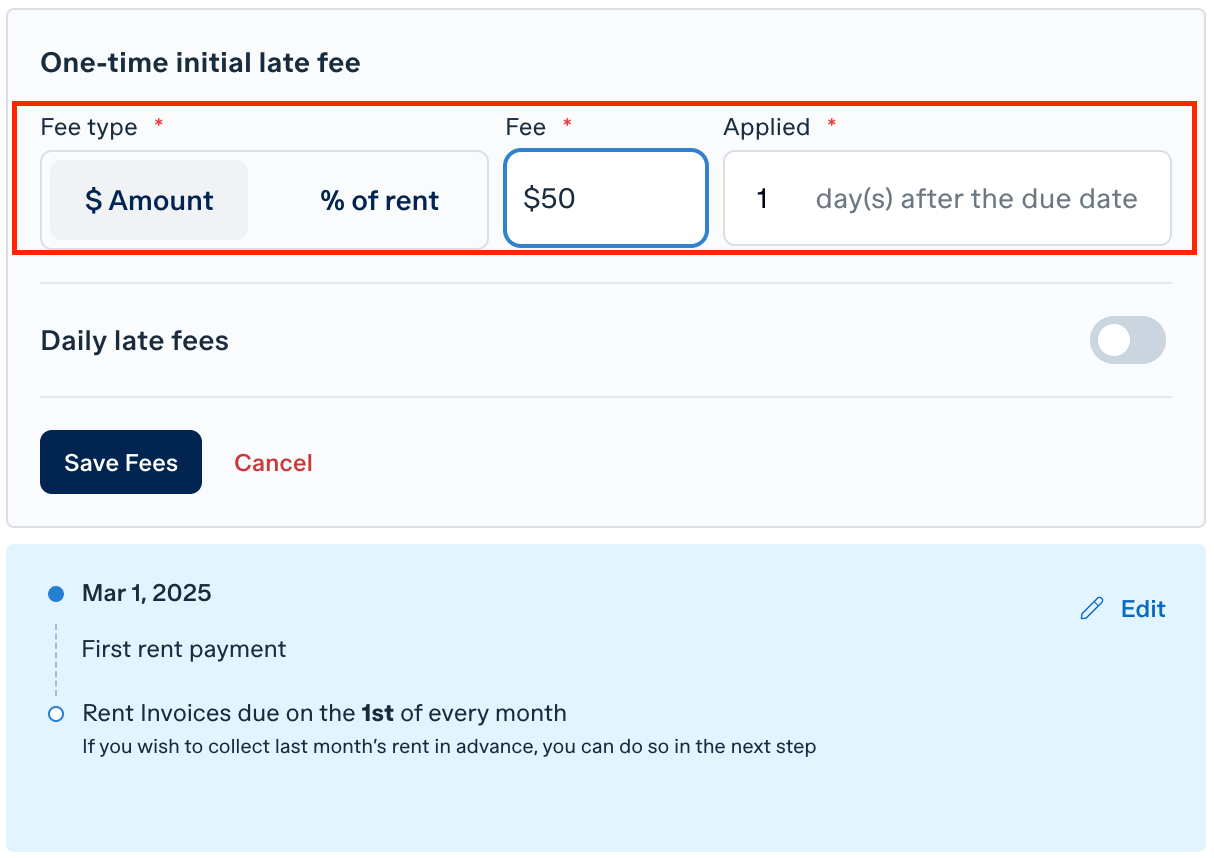Image resolution: width=1214 pixels, height=858 pixels.
Task: Save the fees with Save Fees button
Action: pos(121,462)
